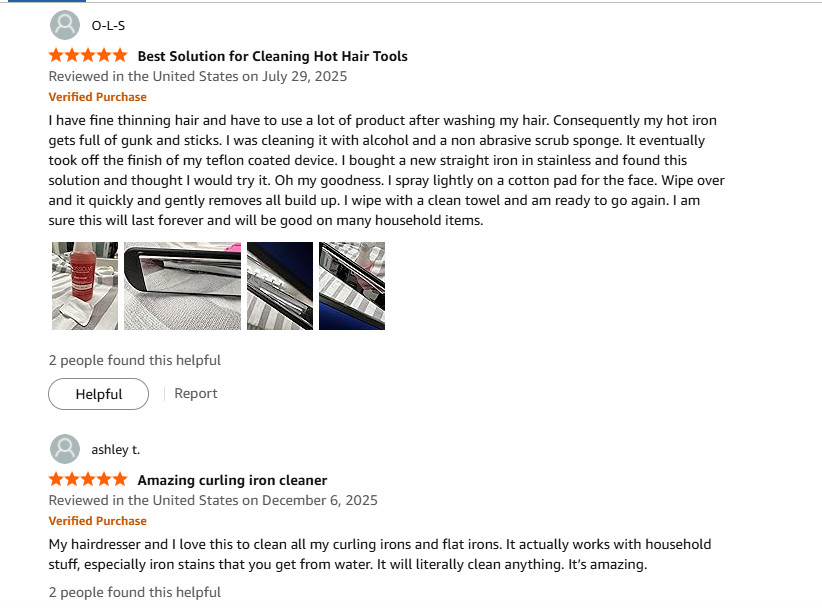Click Verified Purchase under December 6 review
This screenshot has height=608, width=822.
(98, 521)
